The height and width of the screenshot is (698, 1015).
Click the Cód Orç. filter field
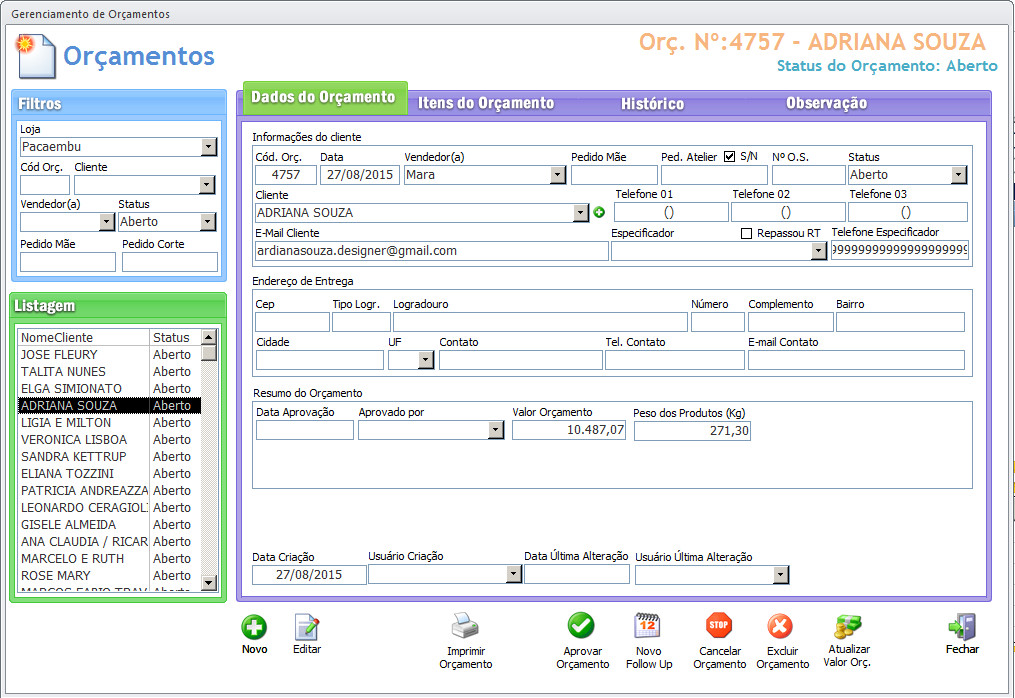point(45,185)
